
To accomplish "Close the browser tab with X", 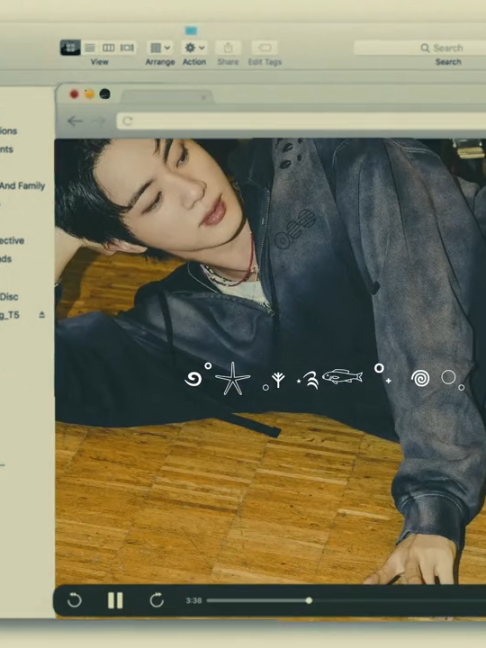I will pyautogui.click(x=203, y=98).
